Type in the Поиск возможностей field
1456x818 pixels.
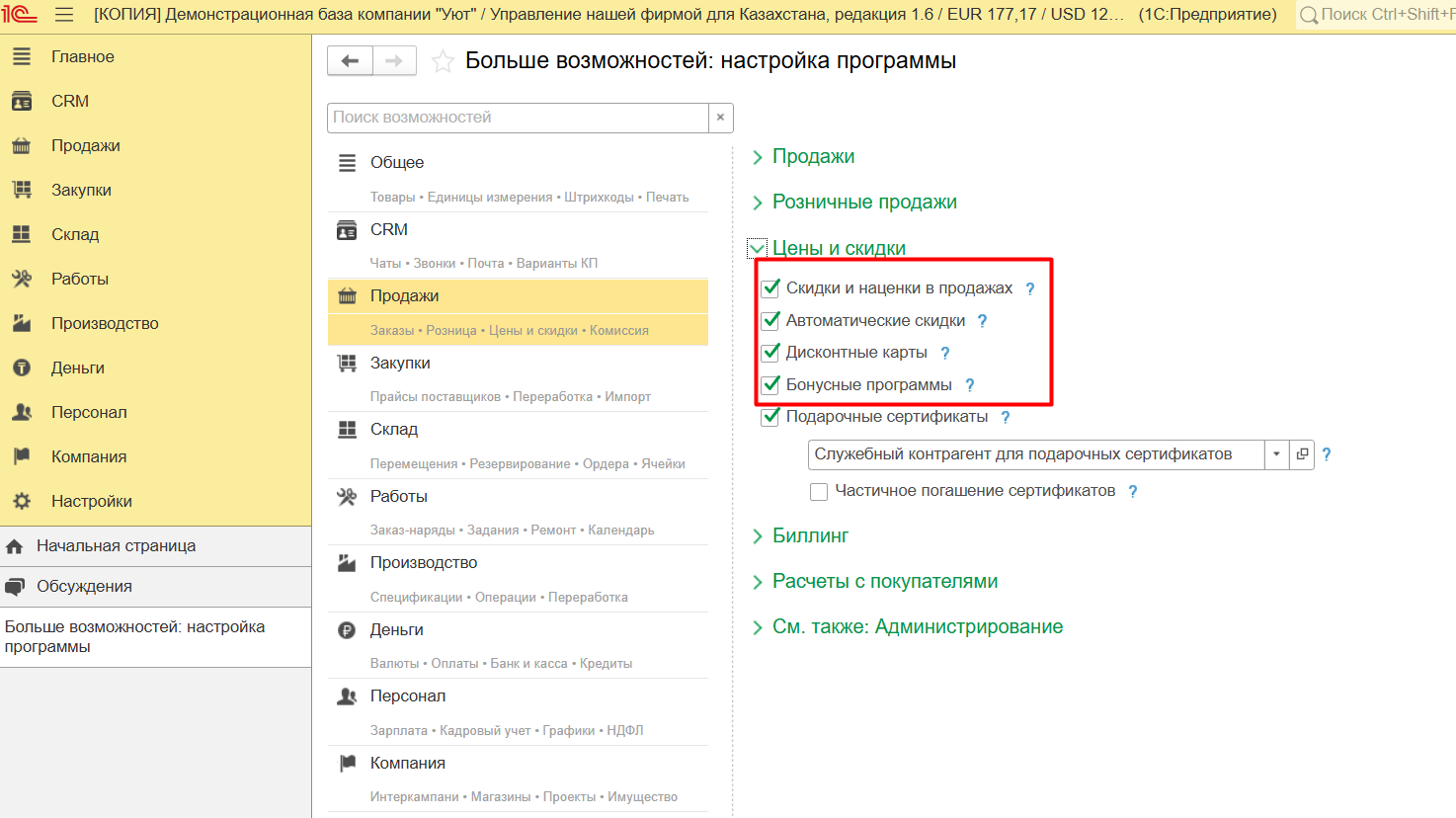tap(517, 118)
